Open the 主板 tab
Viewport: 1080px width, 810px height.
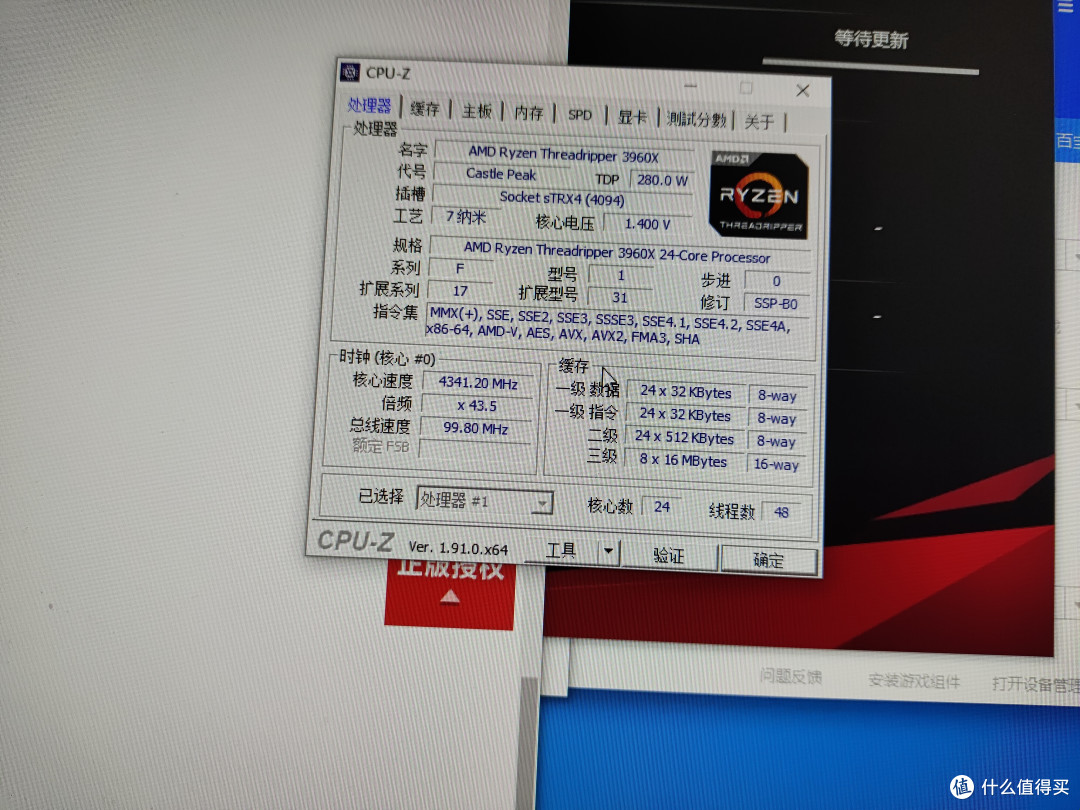[477, 111]
